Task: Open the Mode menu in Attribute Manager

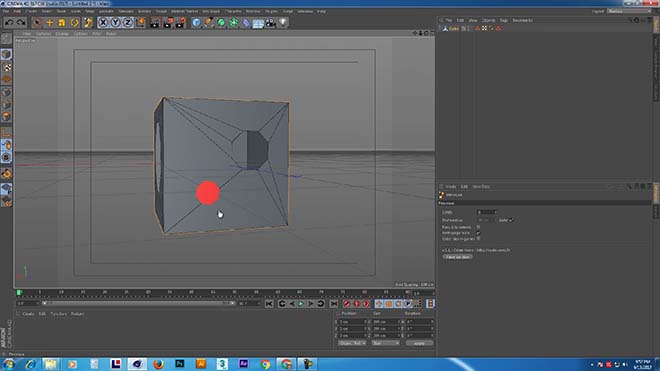Action: pos(451,187)
